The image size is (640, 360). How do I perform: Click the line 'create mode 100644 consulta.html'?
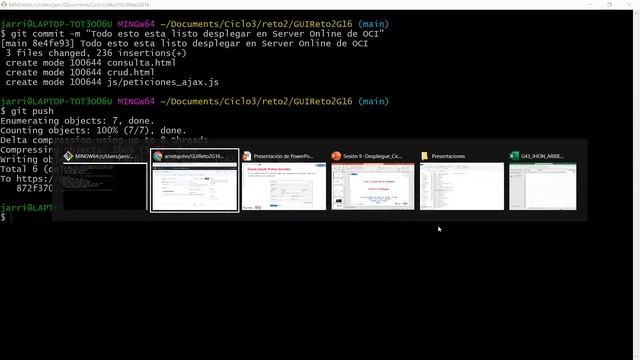(91, 63)
